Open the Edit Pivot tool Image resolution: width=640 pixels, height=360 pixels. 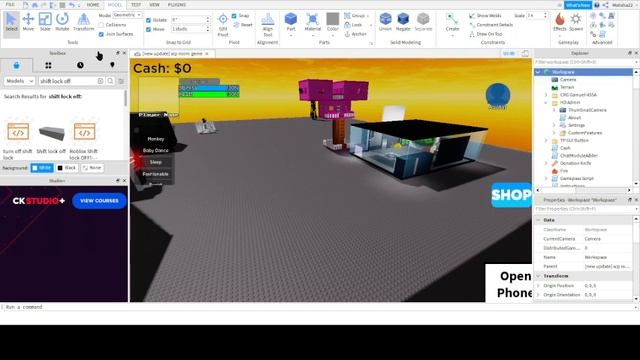click(x=223, y=24)
